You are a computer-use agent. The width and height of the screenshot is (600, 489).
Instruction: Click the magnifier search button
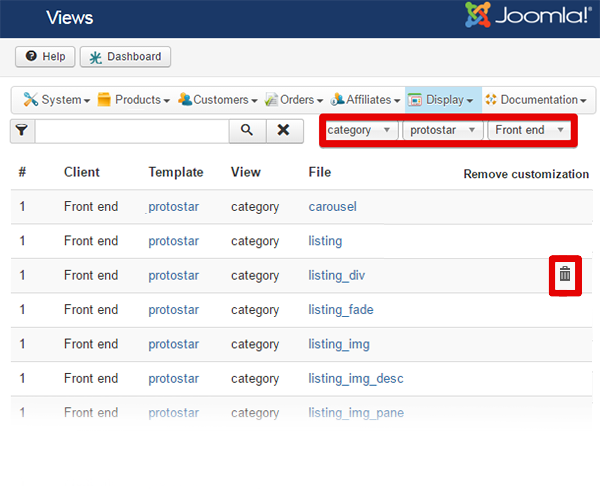coord(247,130)
